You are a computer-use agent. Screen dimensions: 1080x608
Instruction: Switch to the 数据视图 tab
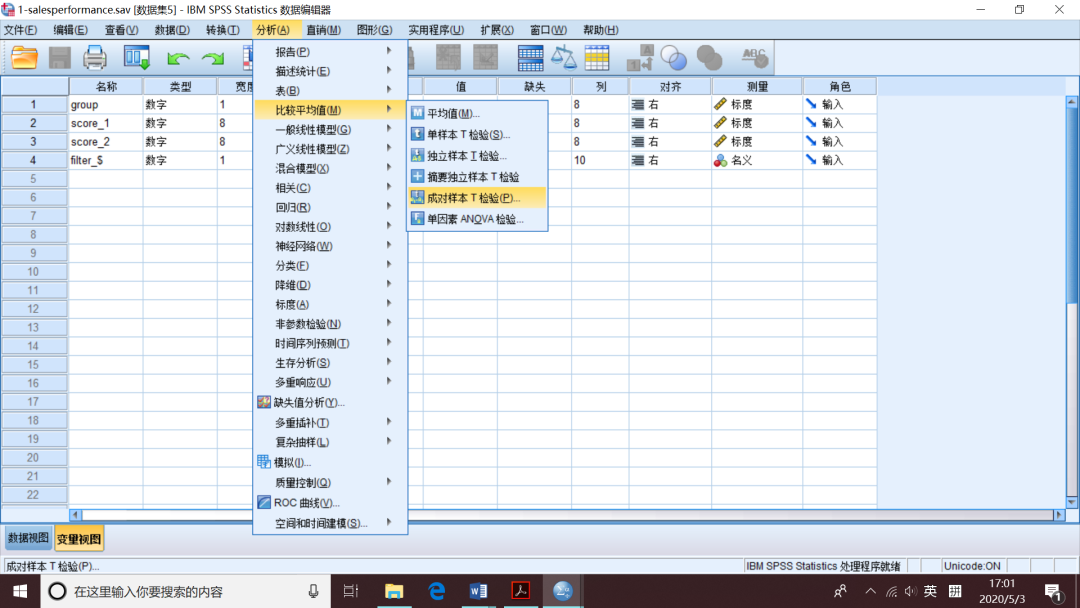click(x=28, y=538)
